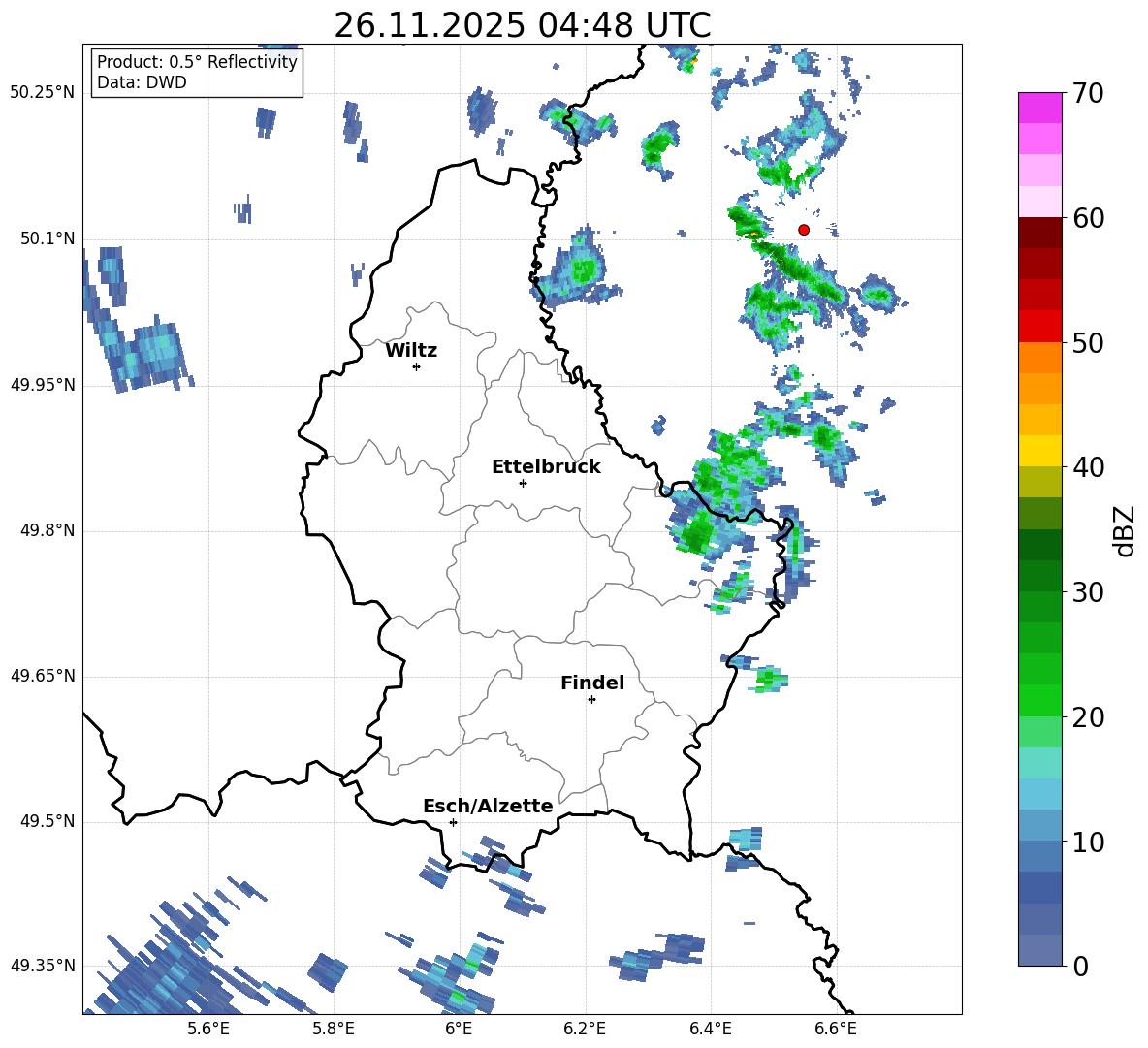Click the 49.95°N latitude label
This screenshot has height=1048, width=1148.
click(43, 385)
